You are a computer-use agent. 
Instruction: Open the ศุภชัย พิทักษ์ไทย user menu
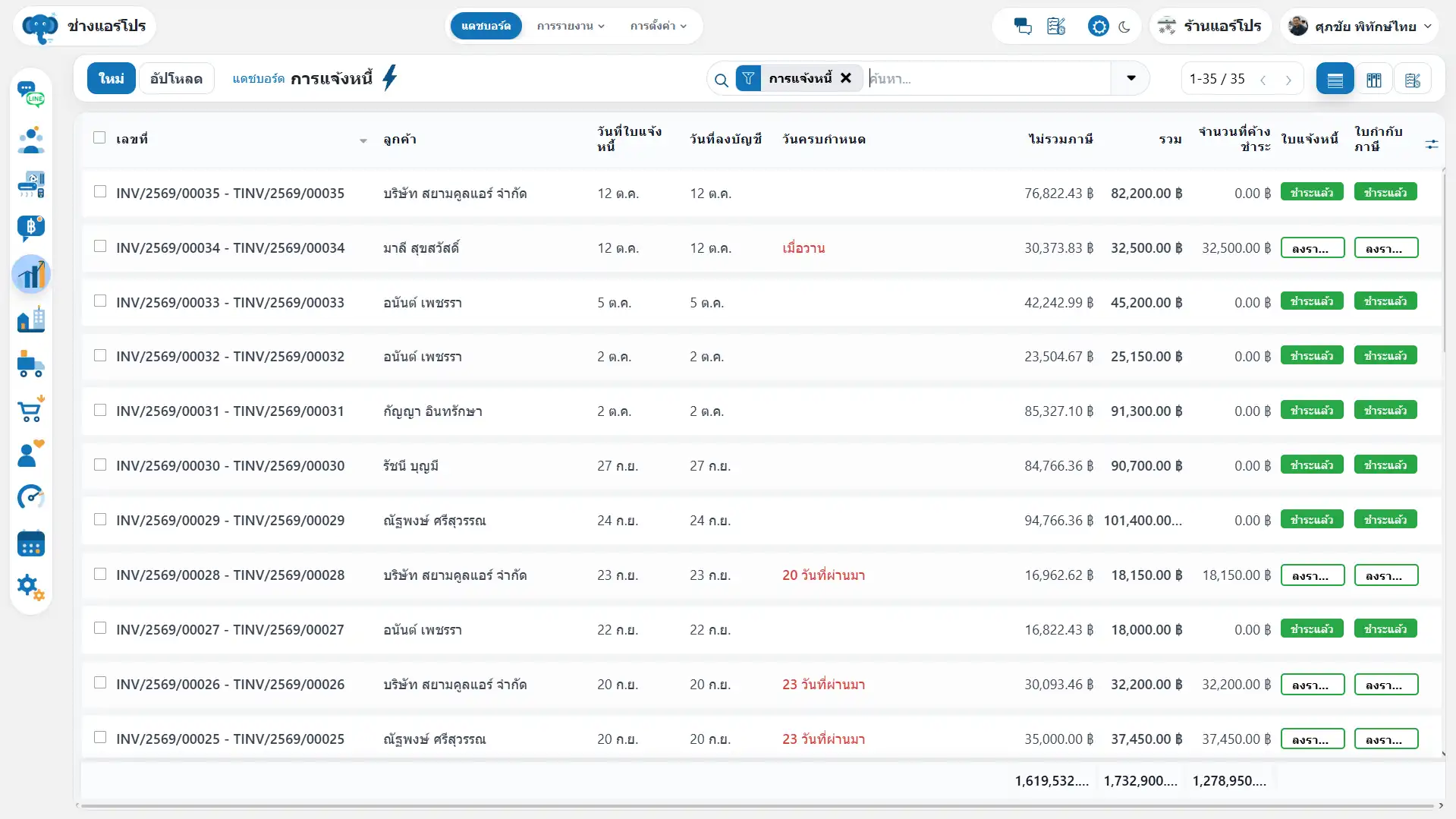coord(1360,27)
